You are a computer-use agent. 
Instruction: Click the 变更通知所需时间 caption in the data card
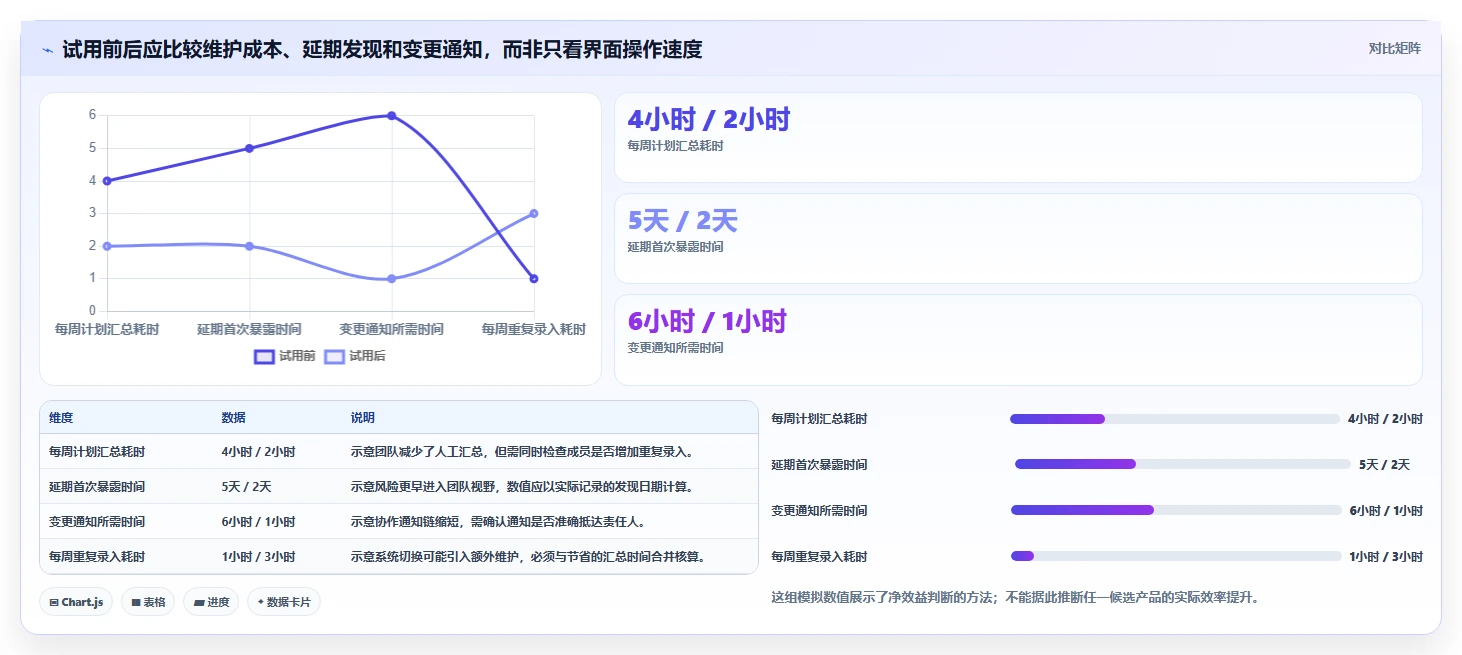point(675,348)
